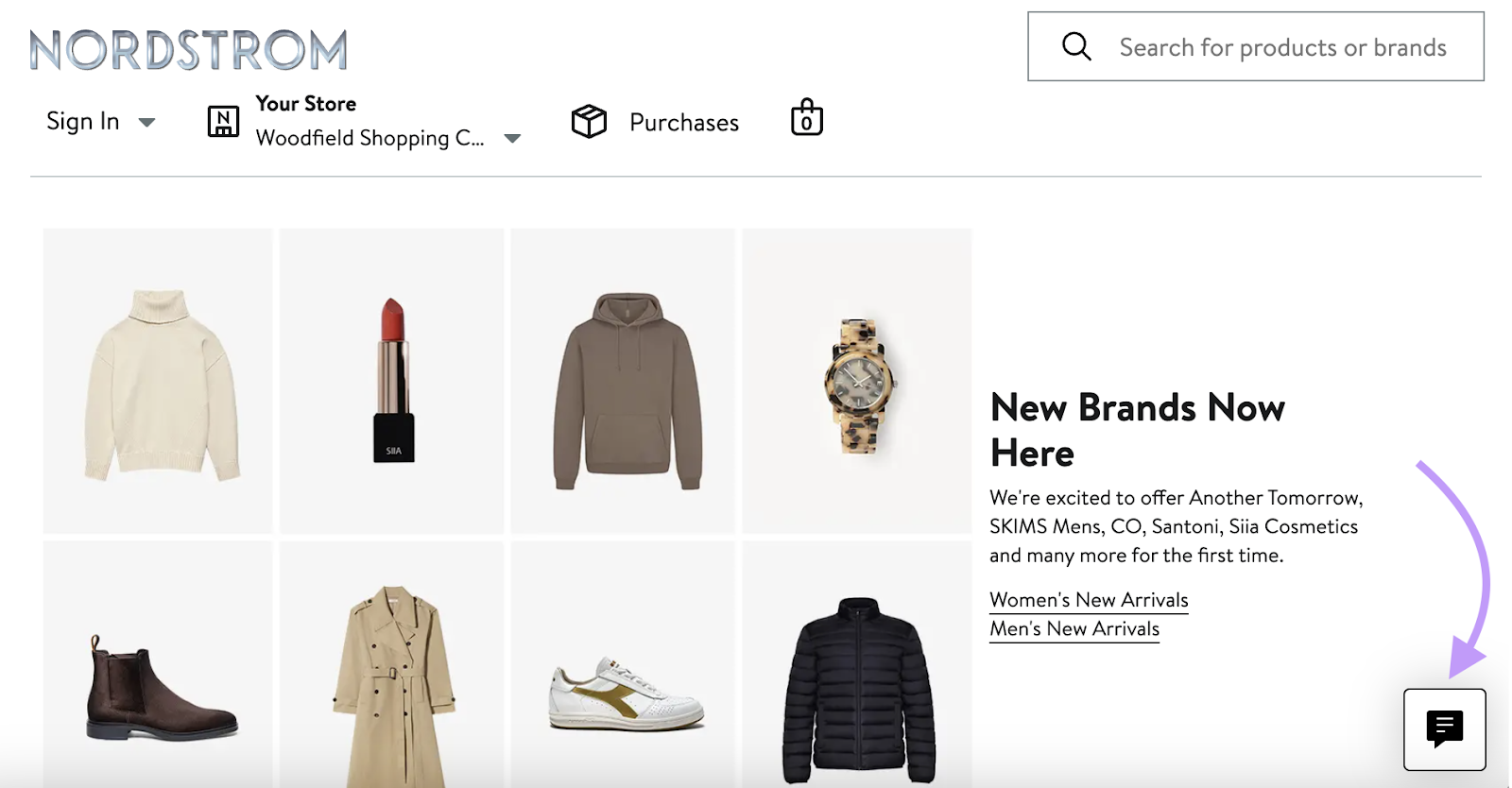The height and width of the screenshot is (788, 1512).
Task: Click the Nordstrom logo
Action: point(188,50)
